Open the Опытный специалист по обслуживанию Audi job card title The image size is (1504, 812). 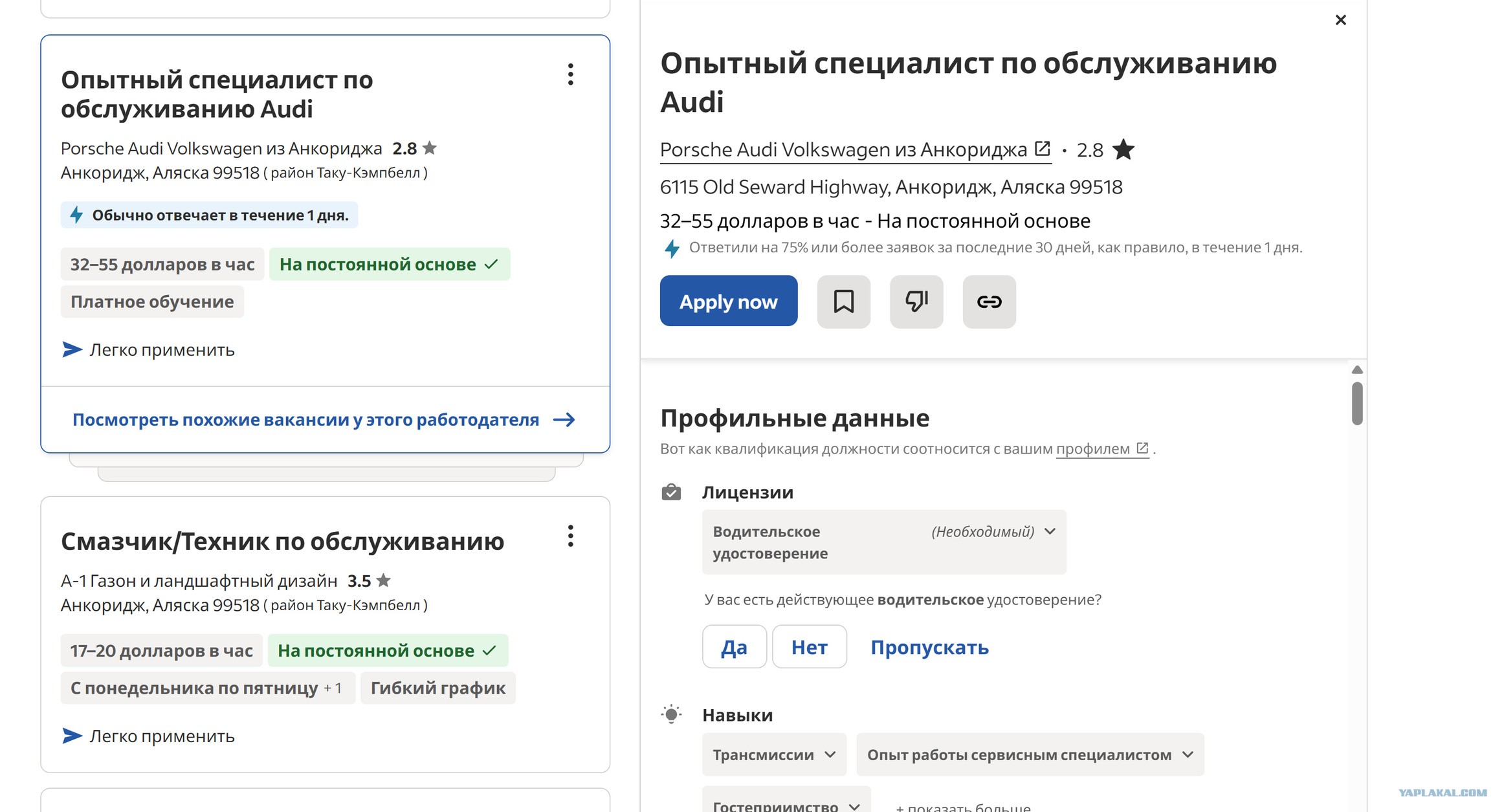coord(217,94)
